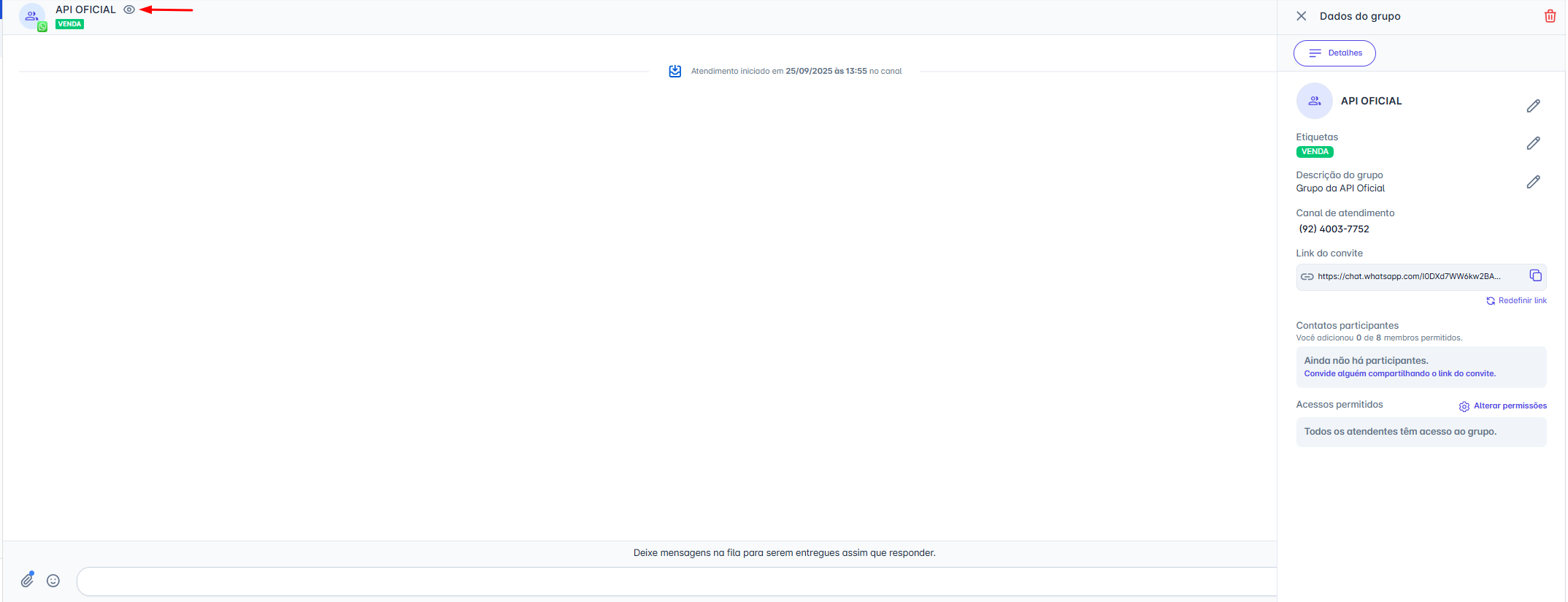
Task: Close the Dados do grupo panel
Action: tap(1301, 16)
